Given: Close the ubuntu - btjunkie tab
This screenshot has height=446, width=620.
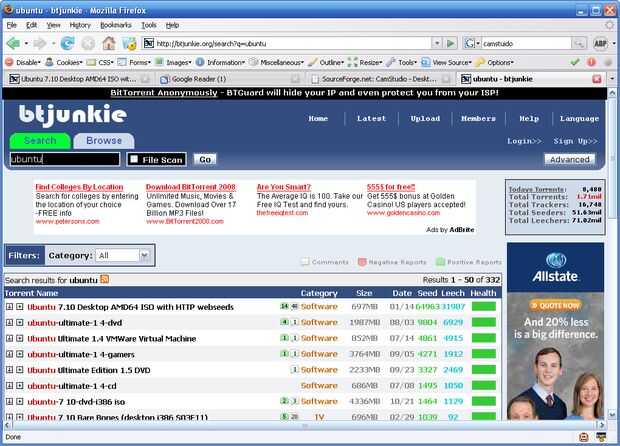Looking at the screenshot, I should click(597, 79).
